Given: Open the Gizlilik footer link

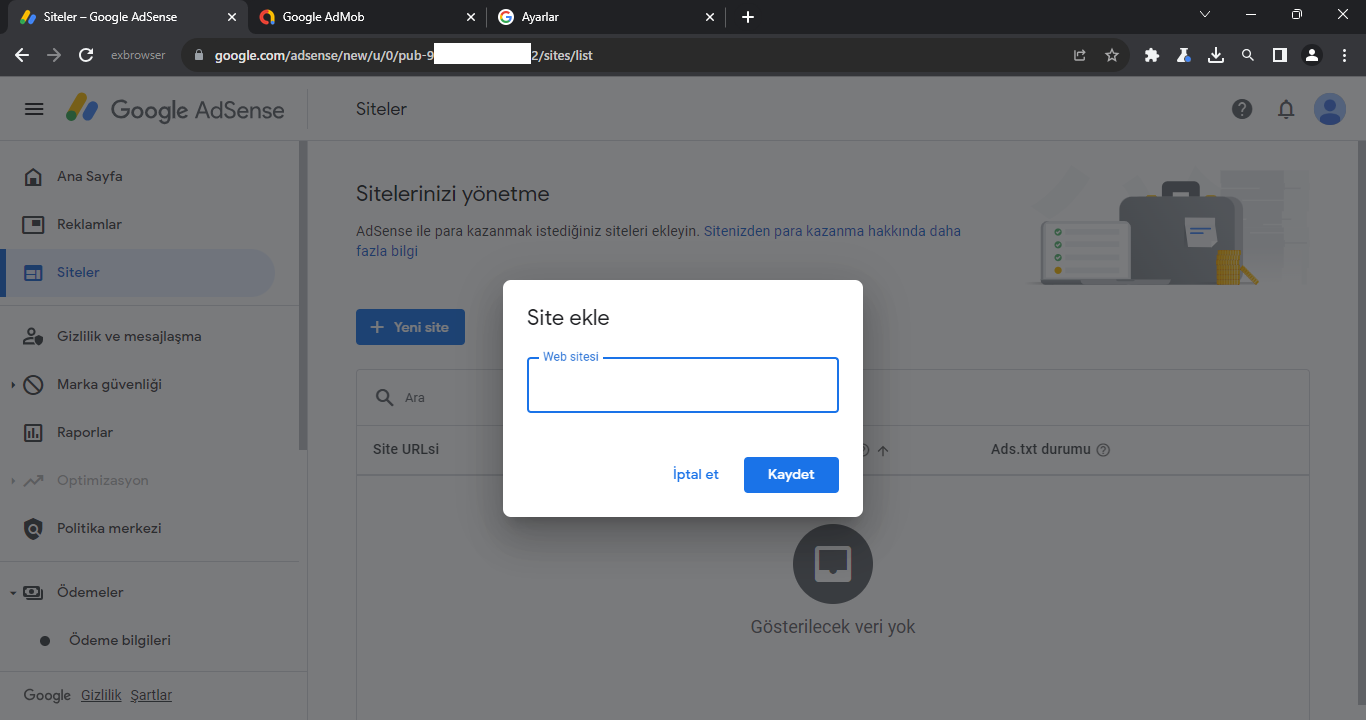Looking at the screenshot, I should click(x=101, y=695).
